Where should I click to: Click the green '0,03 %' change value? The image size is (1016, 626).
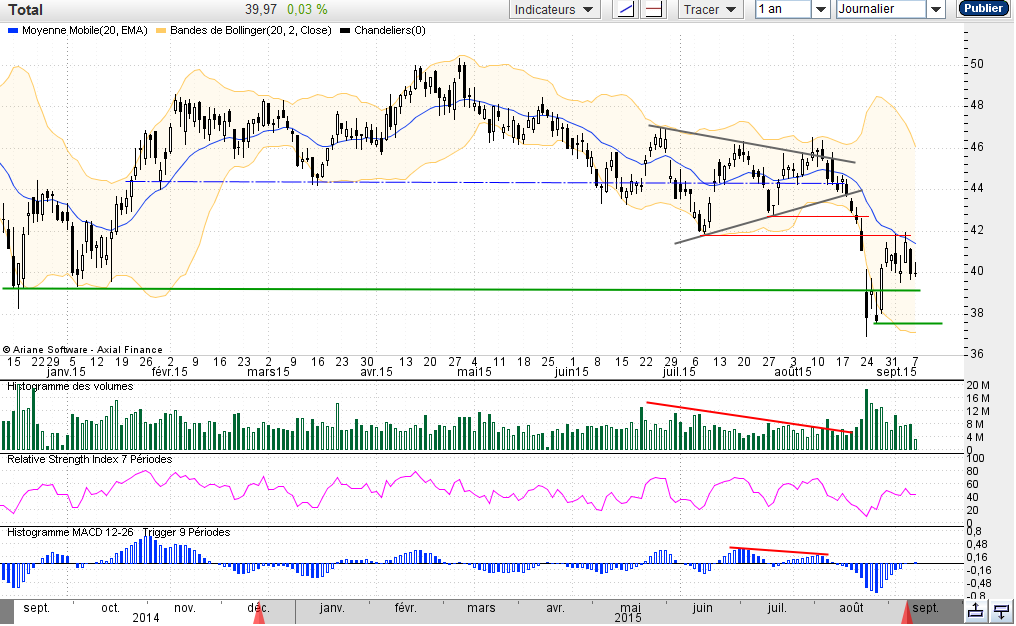click(307, 10)
